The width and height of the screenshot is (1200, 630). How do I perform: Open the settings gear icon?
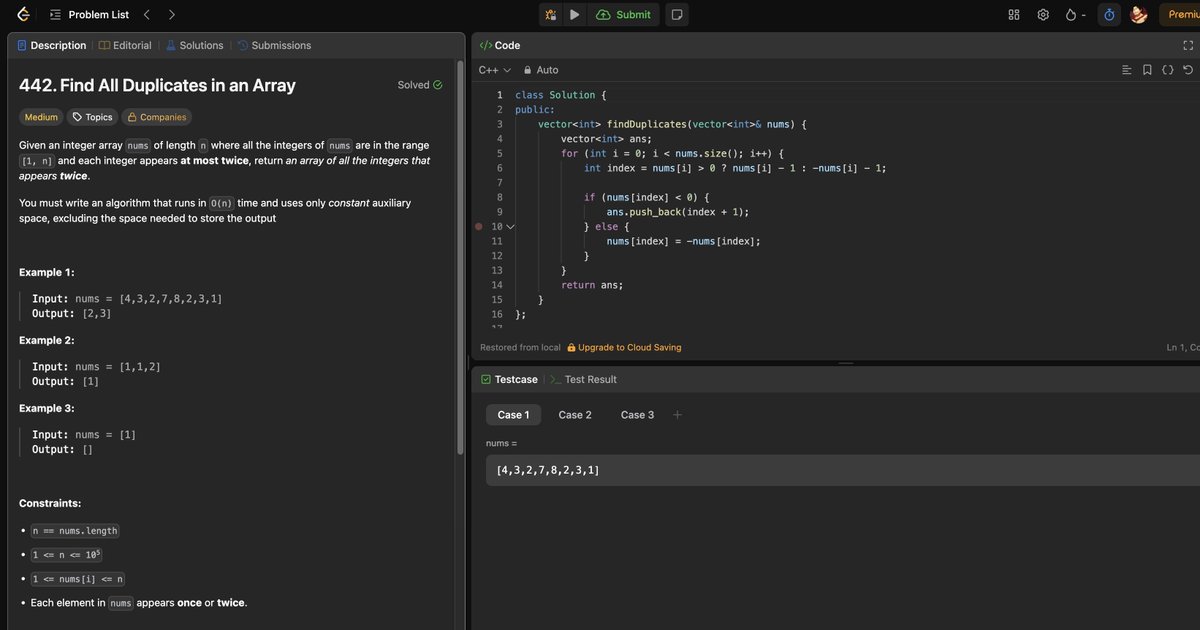click(x=1043, y=15)
